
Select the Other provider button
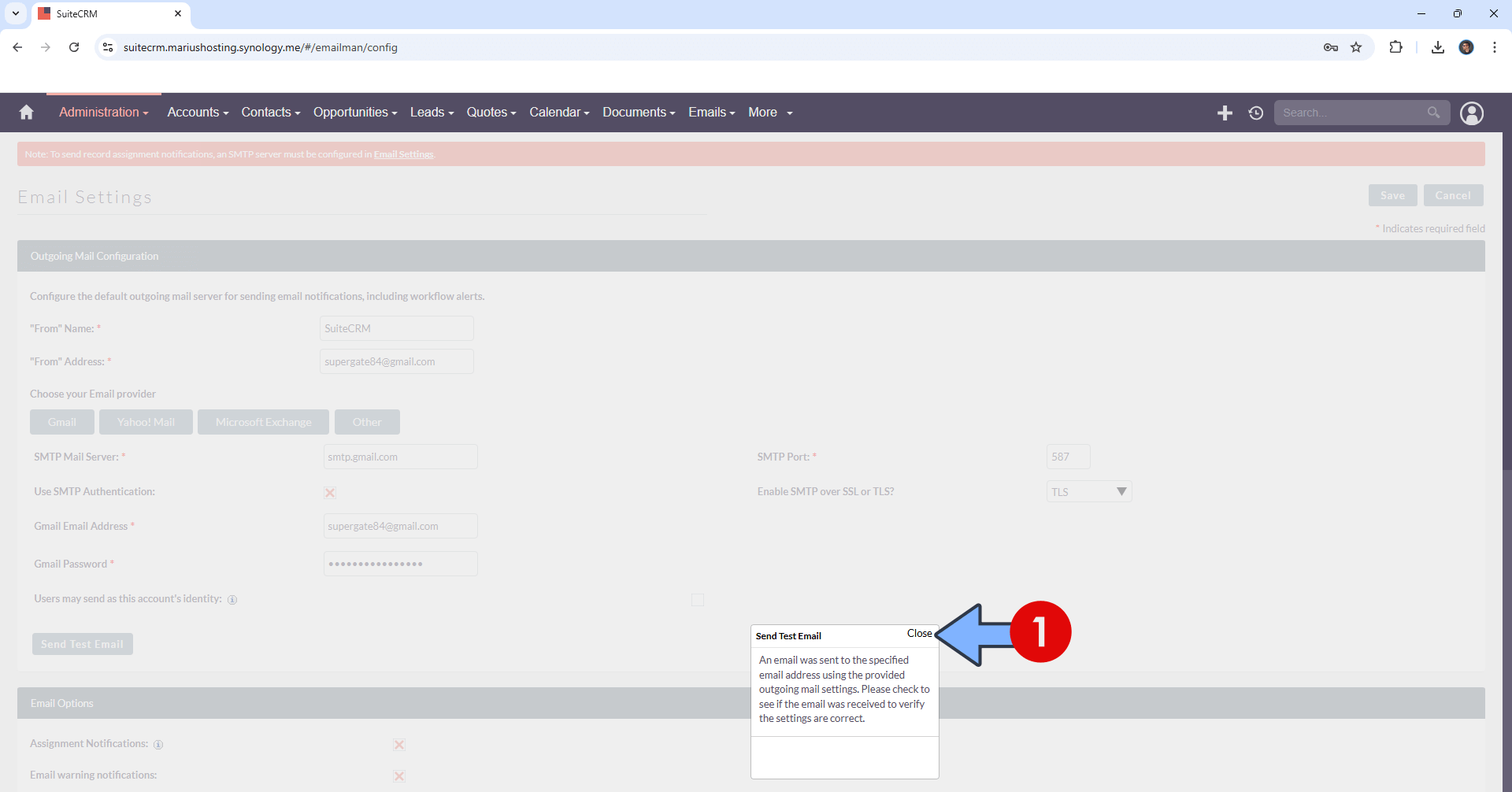(367, 422)
